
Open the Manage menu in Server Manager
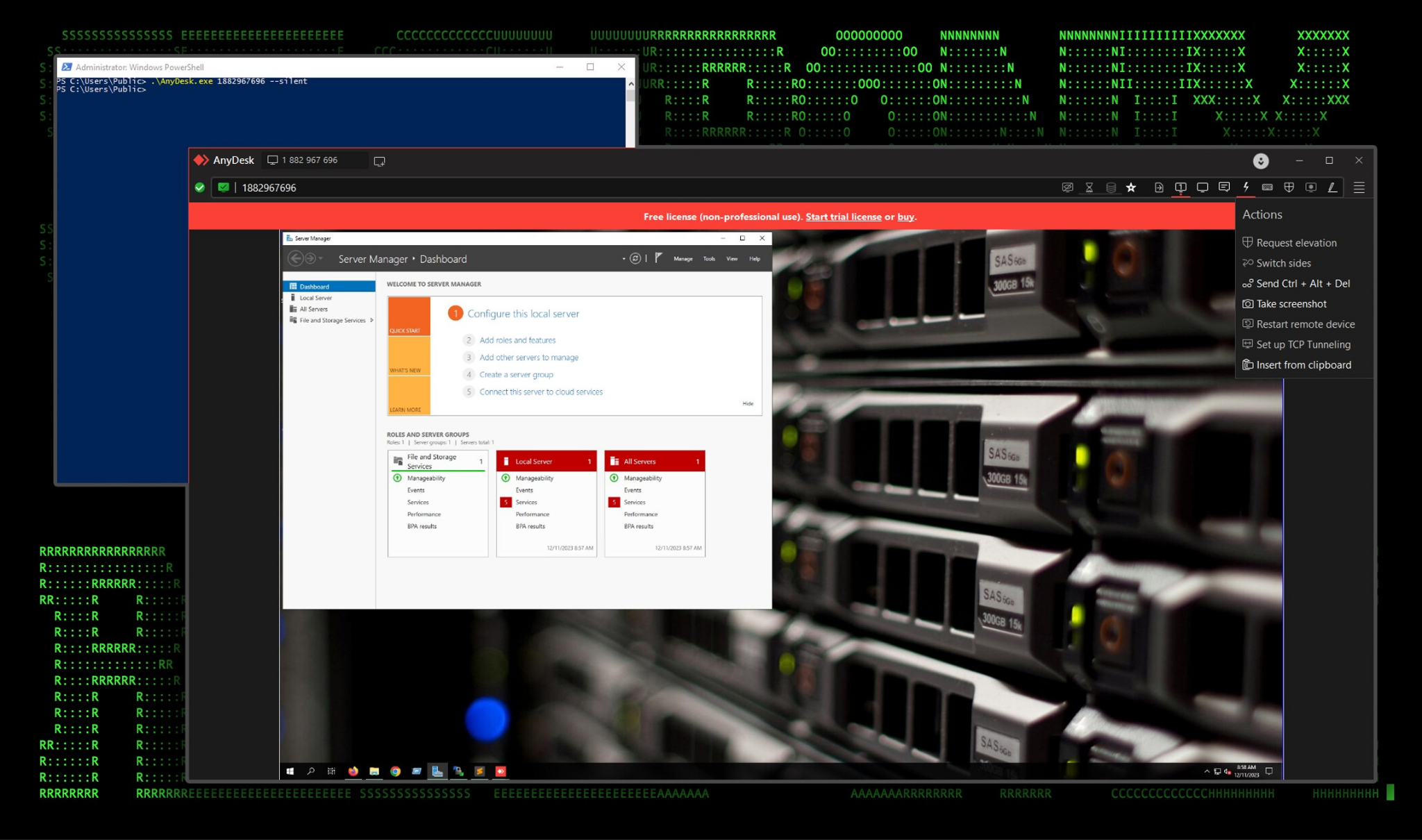coord(683,259)
